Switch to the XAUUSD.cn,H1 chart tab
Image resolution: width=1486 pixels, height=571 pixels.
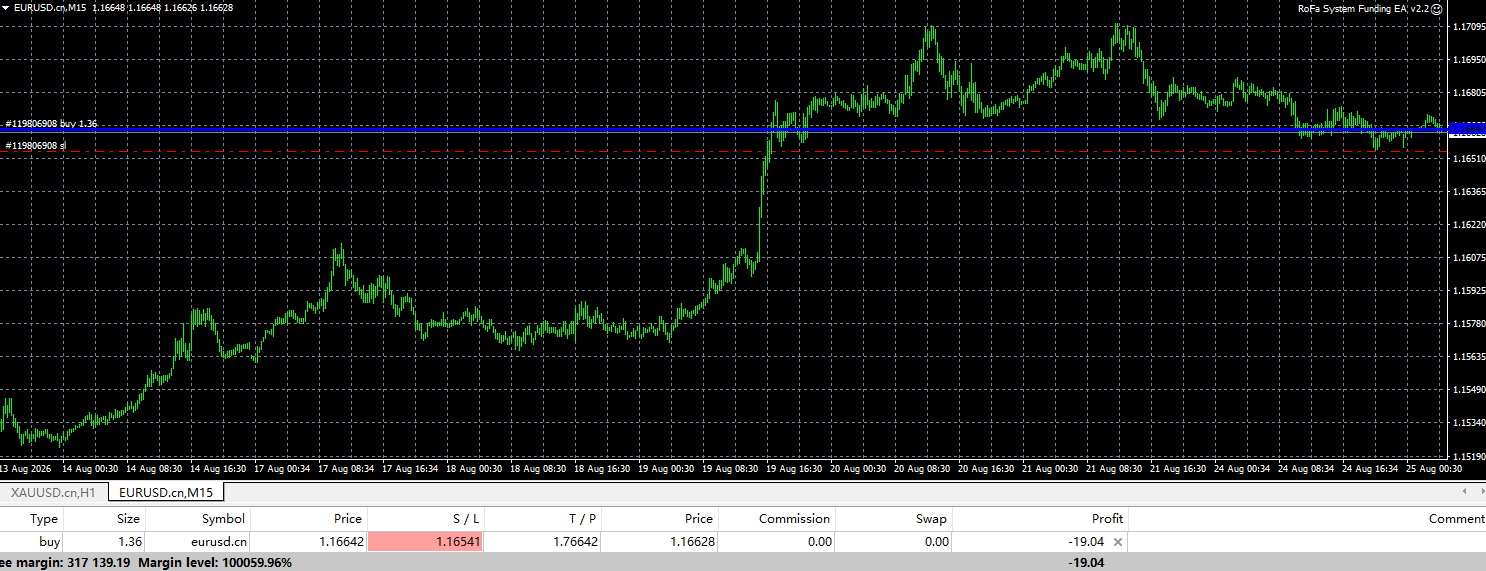click(53, 492)
